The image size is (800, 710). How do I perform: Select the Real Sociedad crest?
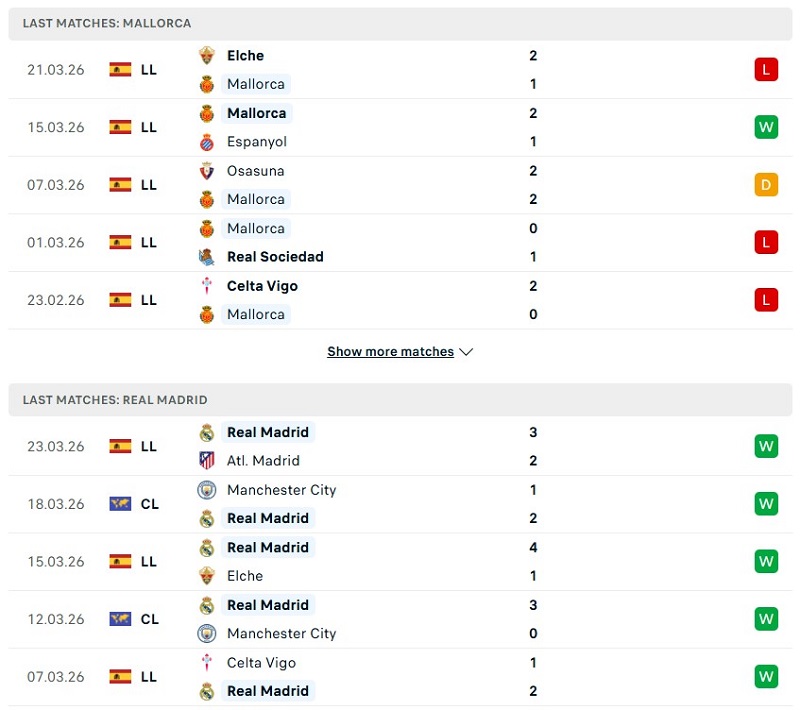[207, 257]
